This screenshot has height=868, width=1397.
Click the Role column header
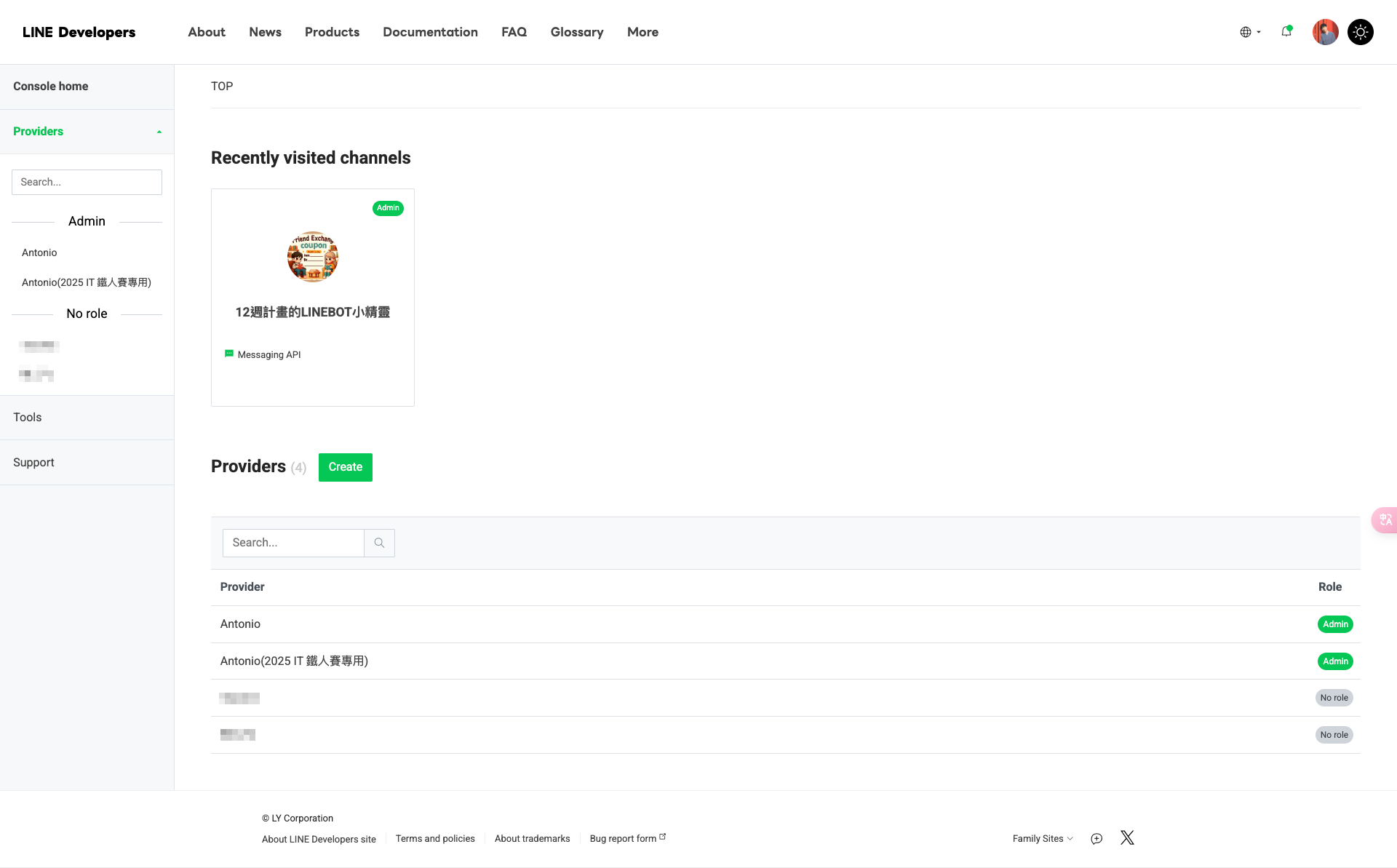pos(1330,587)
